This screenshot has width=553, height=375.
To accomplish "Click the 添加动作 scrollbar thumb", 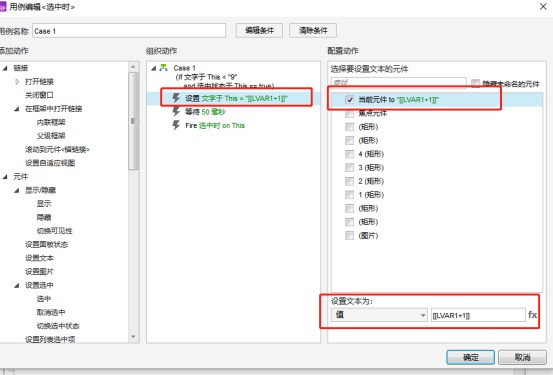I will 133,121.
